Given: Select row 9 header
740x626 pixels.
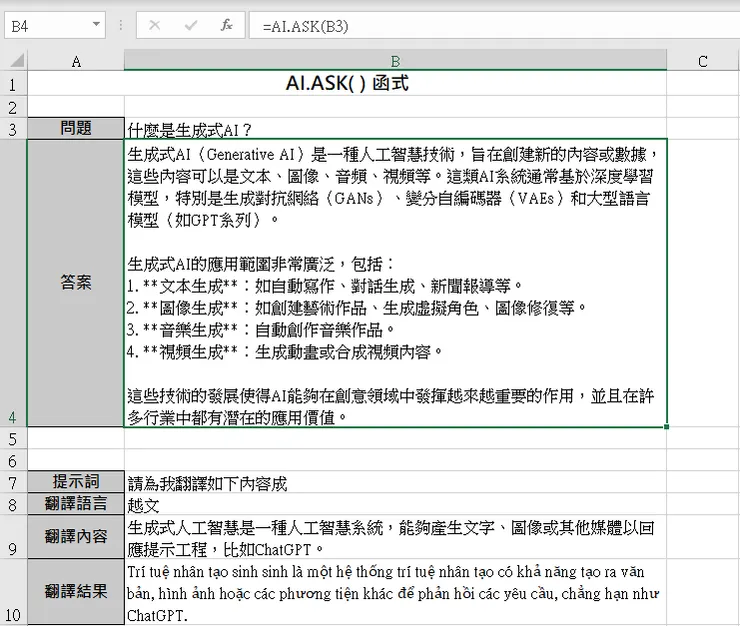Looking at the screenshot, I should click(x=13, y=537).
